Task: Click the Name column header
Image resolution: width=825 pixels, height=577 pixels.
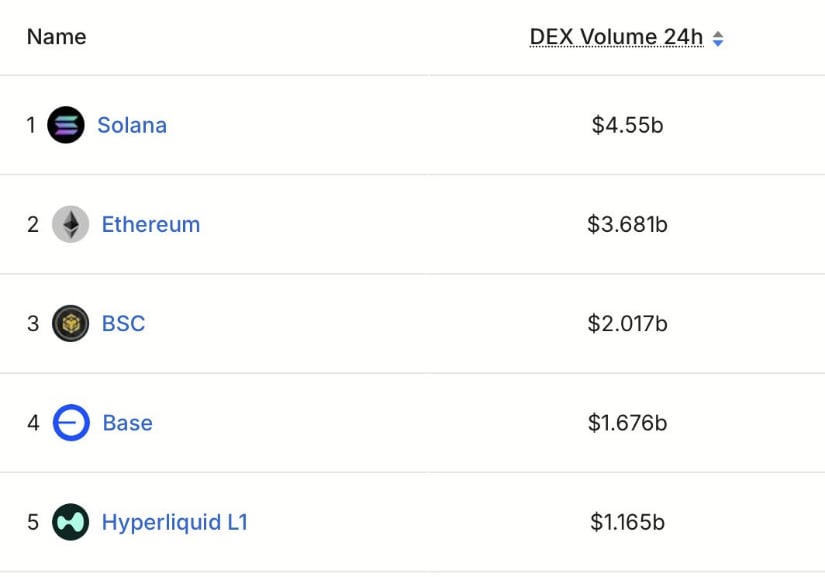Action: coord(56,37)
